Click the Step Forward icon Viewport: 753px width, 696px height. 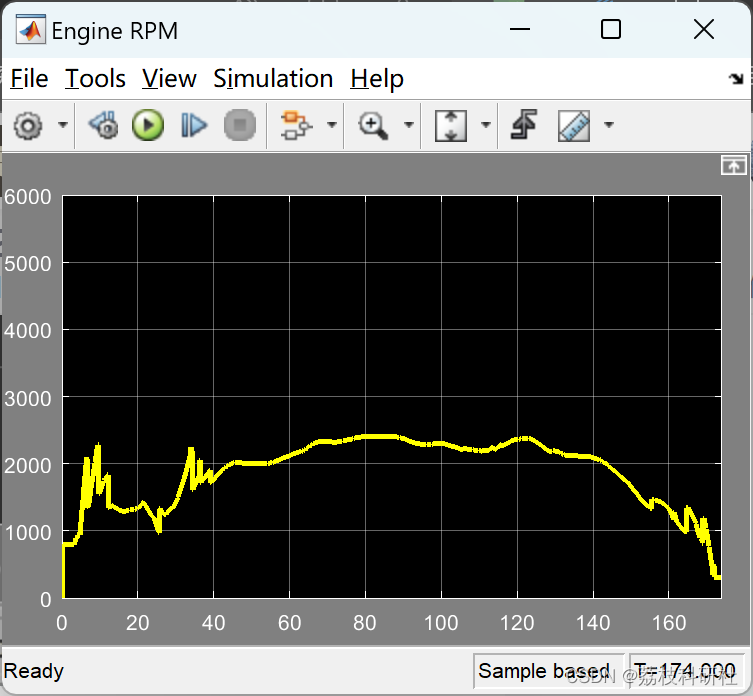coord(194,125)
